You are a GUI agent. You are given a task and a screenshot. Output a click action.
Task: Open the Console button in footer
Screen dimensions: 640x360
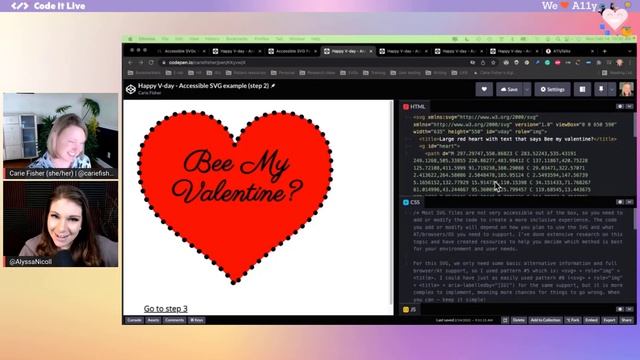(134, 320)
